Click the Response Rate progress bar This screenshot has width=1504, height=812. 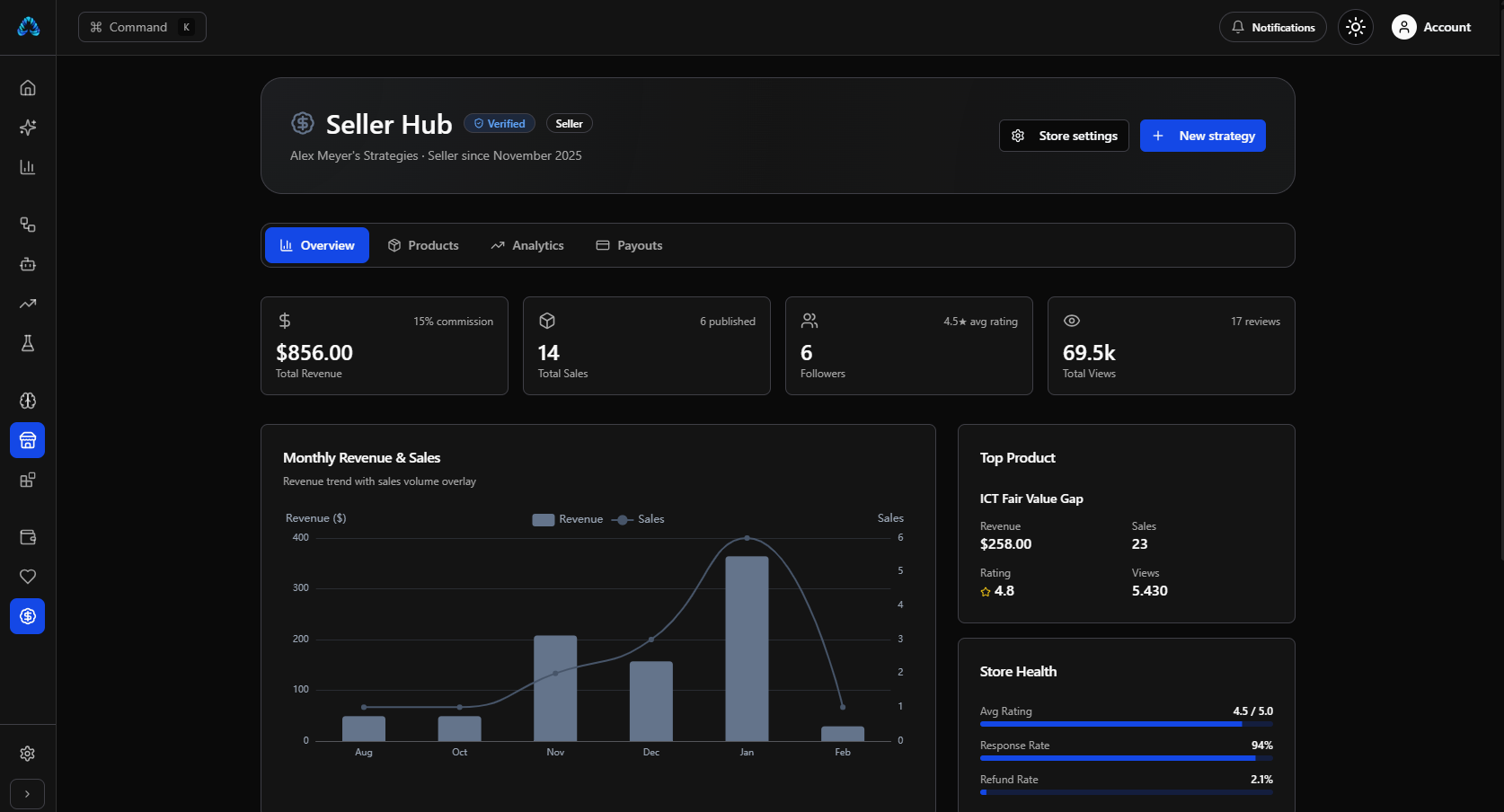(x=1127, y=758)
